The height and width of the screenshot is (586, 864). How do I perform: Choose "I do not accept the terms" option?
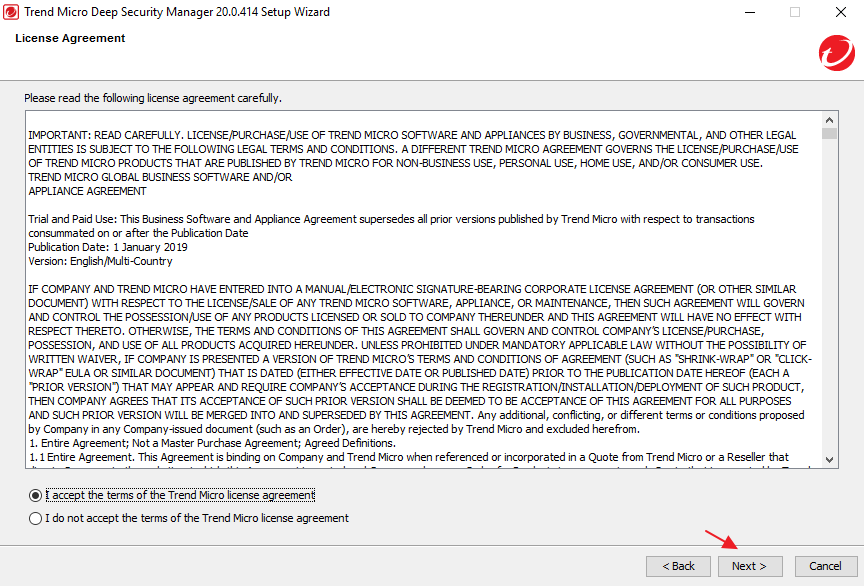click(x=36, y=518)
